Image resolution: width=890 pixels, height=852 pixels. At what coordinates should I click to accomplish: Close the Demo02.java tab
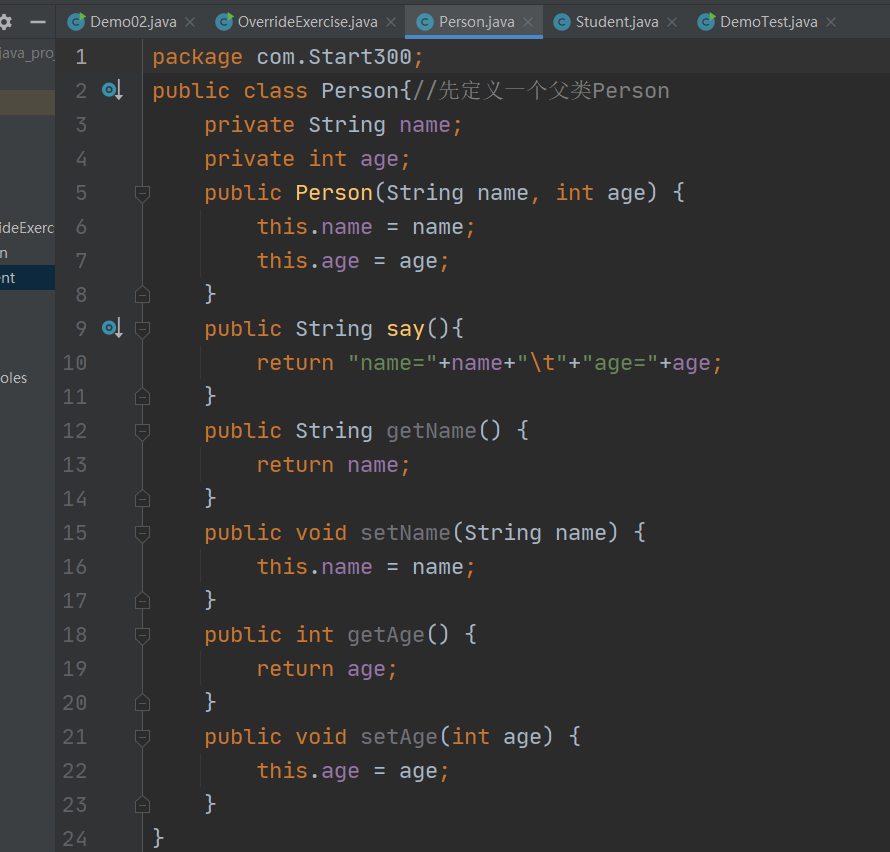pyautogui.click(x=191, y=22)
